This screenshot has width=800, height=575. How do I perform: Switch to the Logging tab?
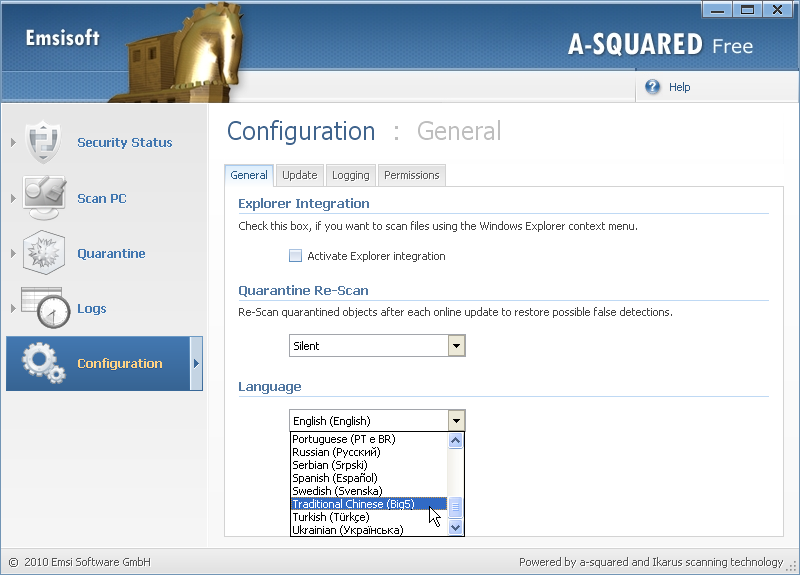[351, 175]
